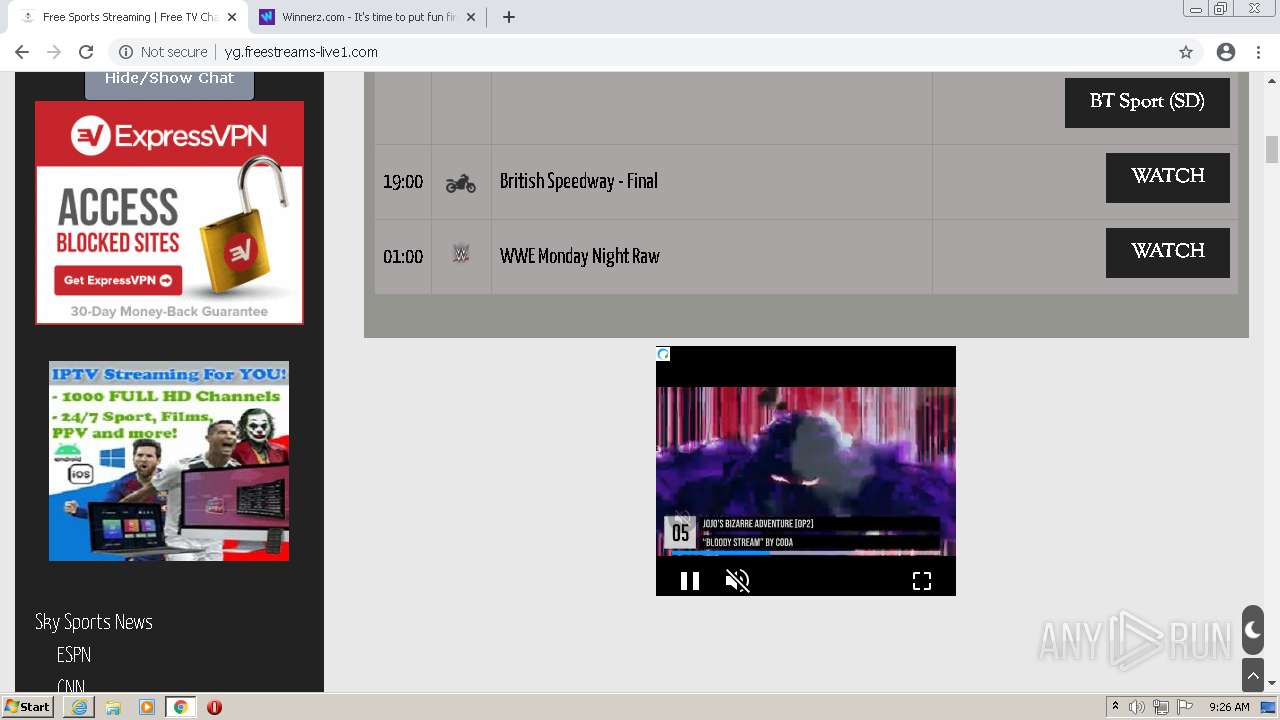Reload the current page
Viewport: 1280px width, 720px height.
point(86,52)
